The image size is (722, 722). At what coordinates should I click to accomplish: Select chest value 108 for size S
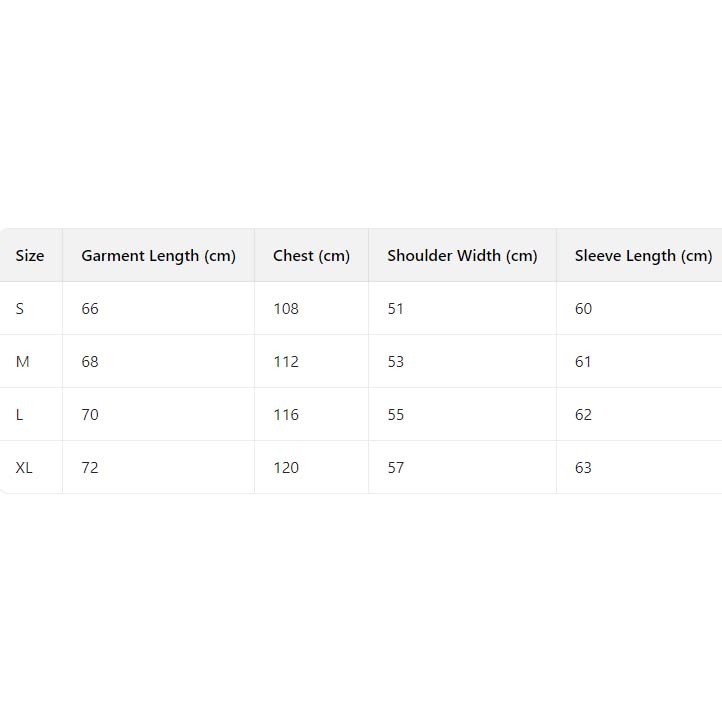click(286, 309)
